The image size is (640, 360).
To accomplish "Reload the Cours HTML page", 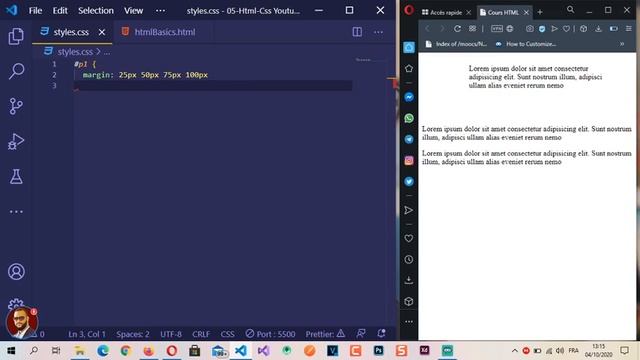I will [x=458, y=29].
